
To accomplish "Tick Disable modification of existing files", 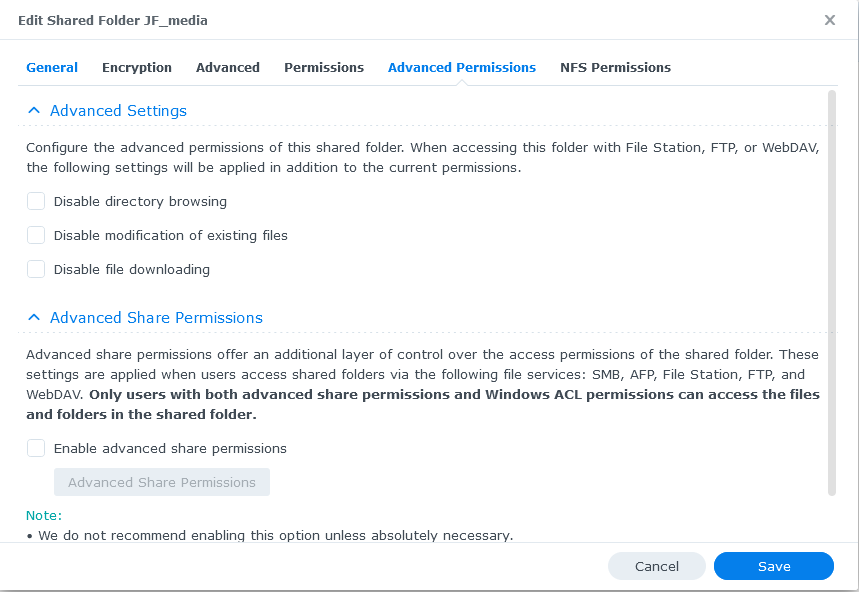I will pos(36,235).
